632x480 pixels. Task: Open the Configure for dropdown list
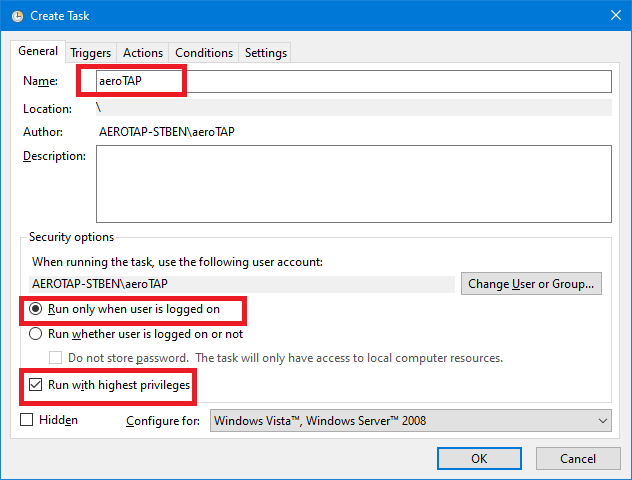pos(410,421)
